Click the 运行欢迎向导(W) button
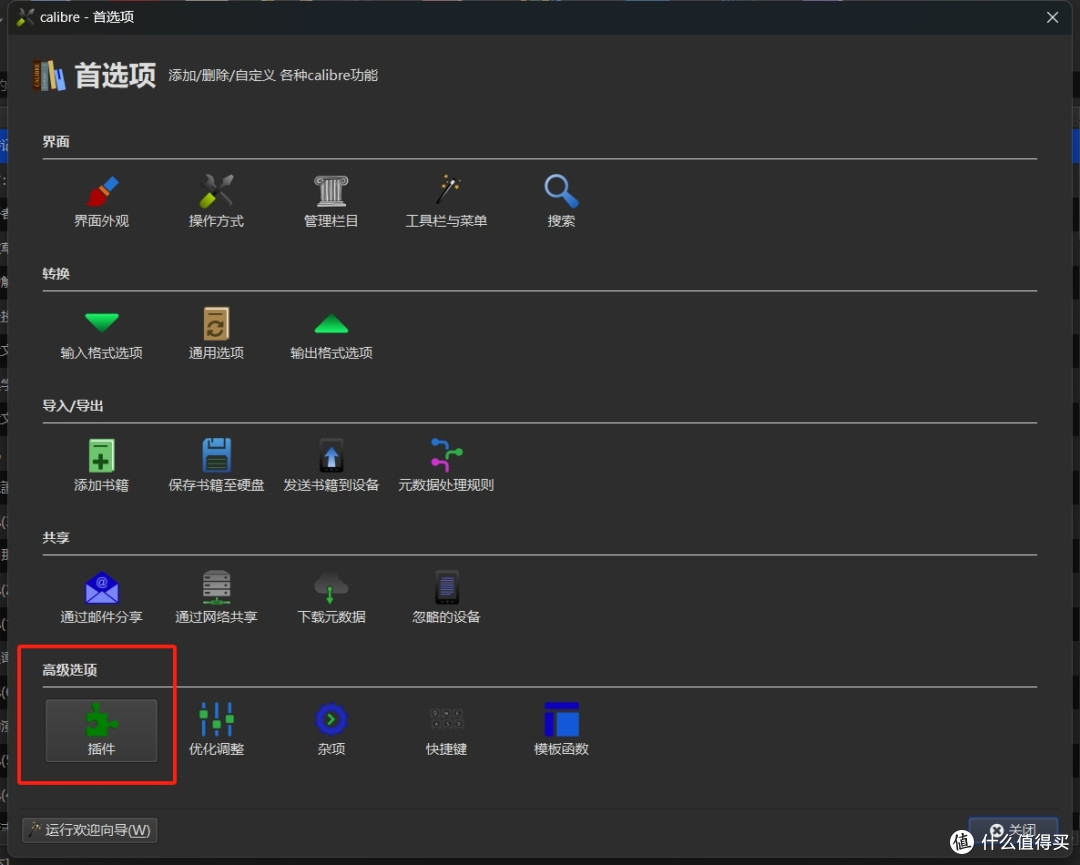The image size is (1080, 865). [90, 830]
